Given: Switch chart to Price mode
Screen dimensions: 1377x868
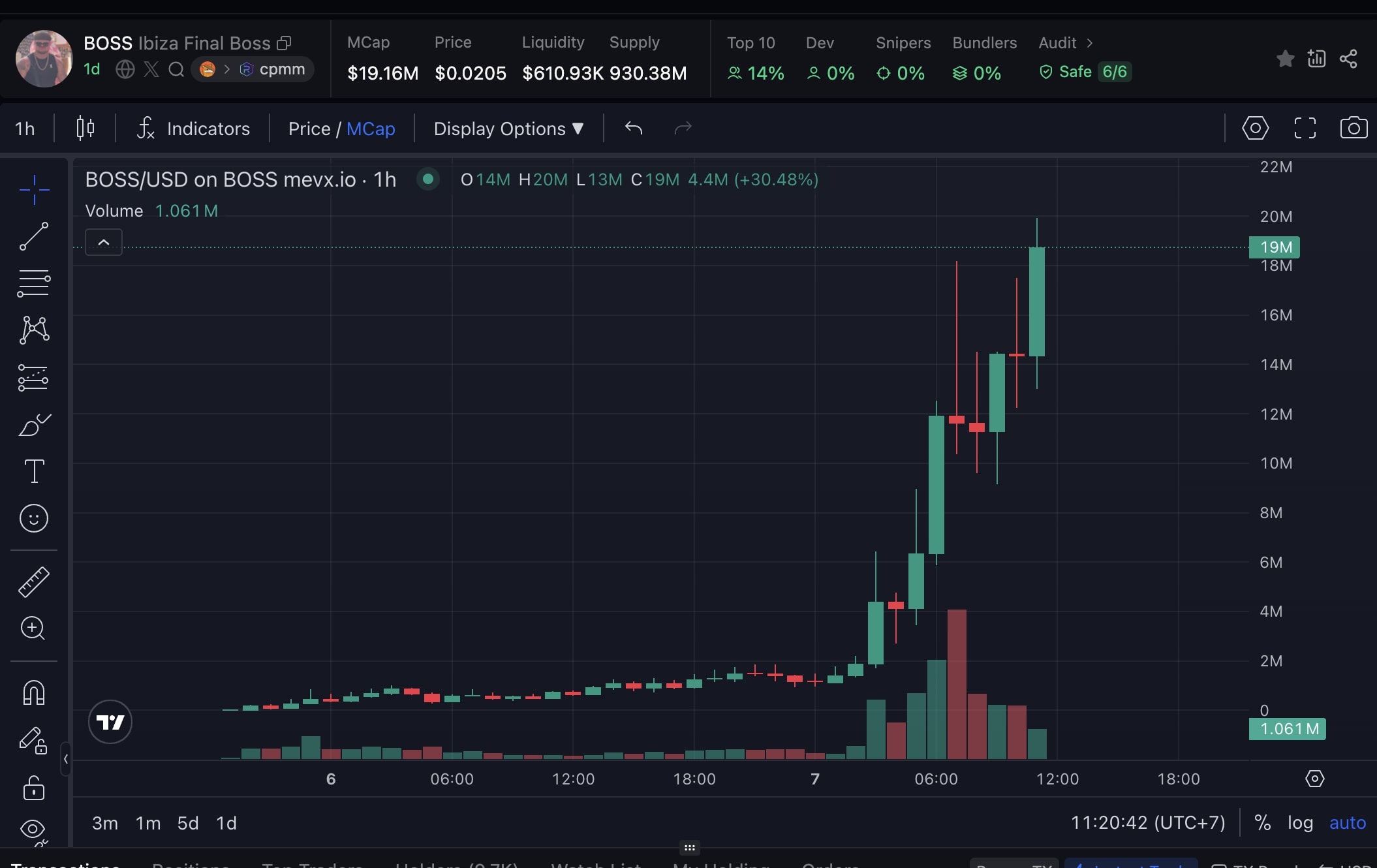Looking at the screenshot, I should pos(309,129).
